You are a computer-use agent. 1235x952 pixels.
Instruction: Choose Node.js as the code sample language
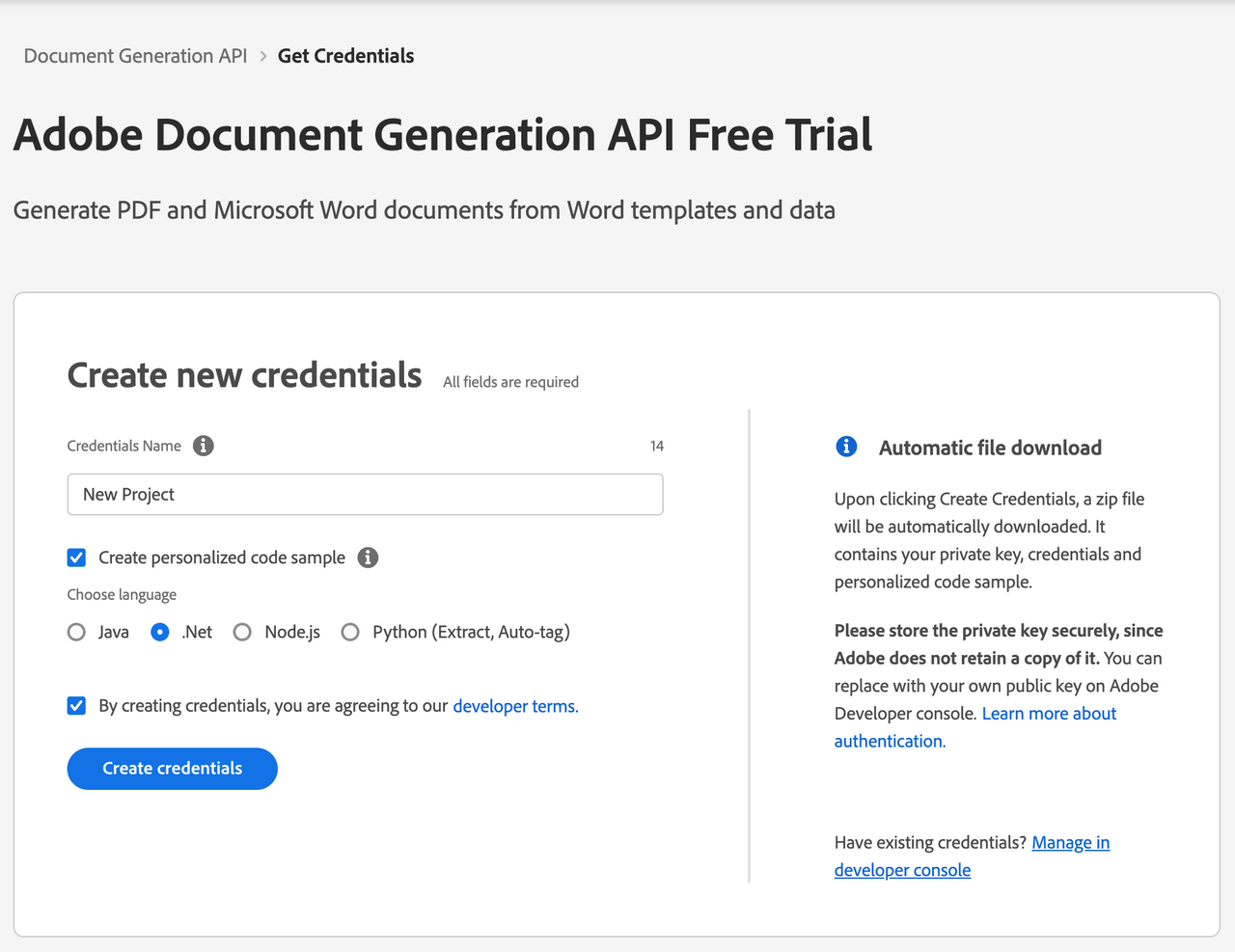tap(243, 632)
